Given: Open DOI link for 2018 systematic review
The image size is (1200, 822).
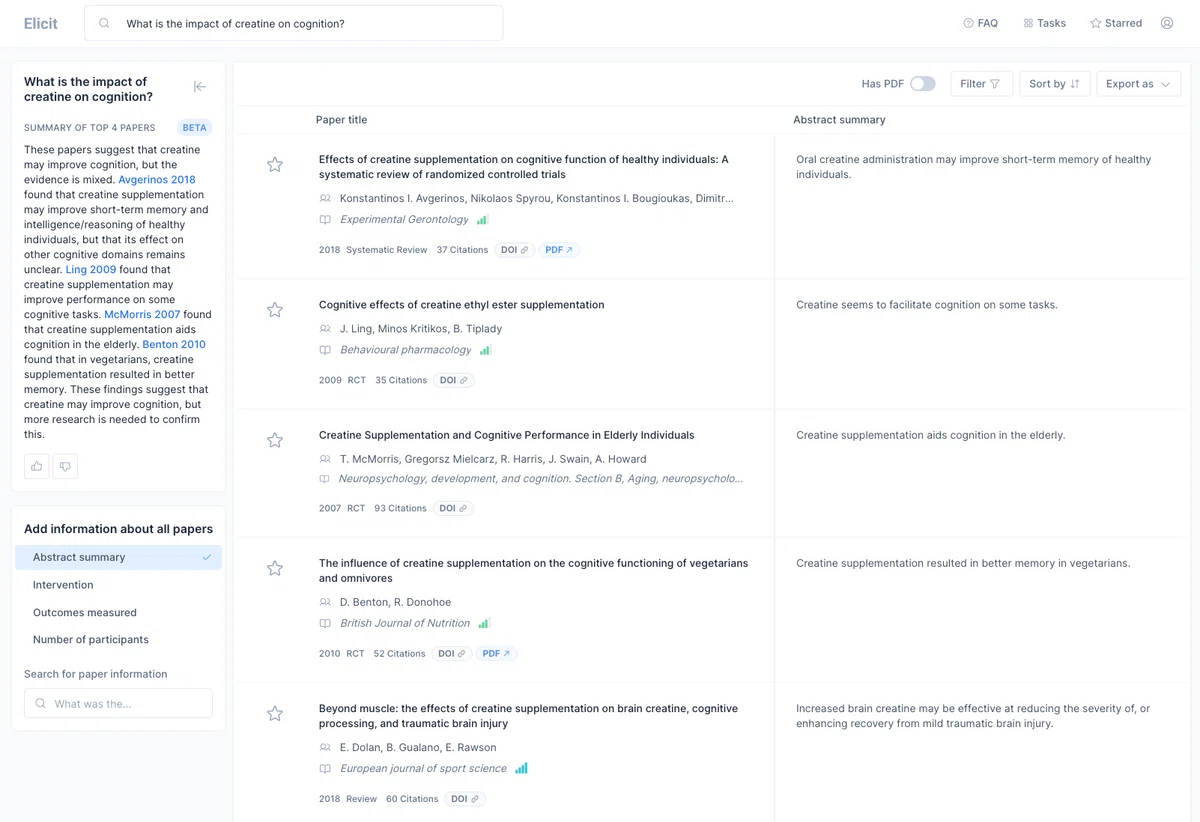Looking at the screenshot, I should [514, 250].
